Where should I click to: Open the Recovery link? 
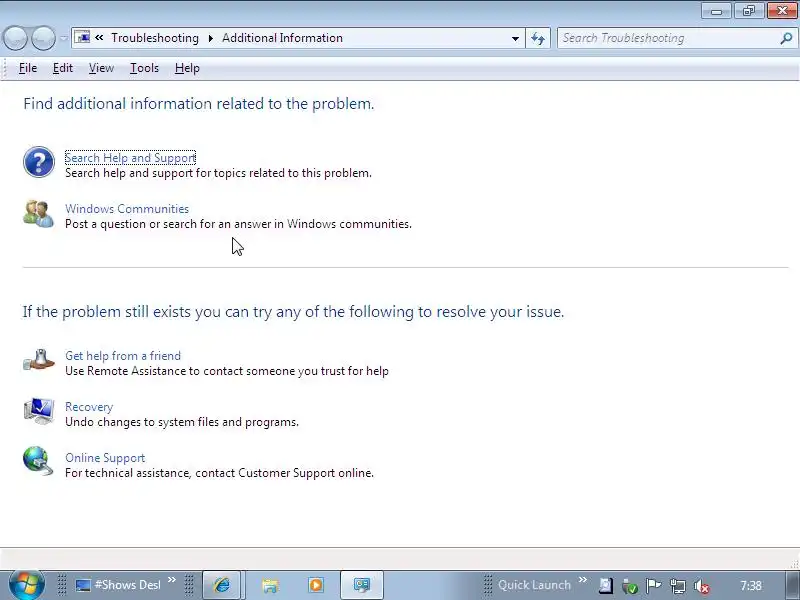pos(89,407)
